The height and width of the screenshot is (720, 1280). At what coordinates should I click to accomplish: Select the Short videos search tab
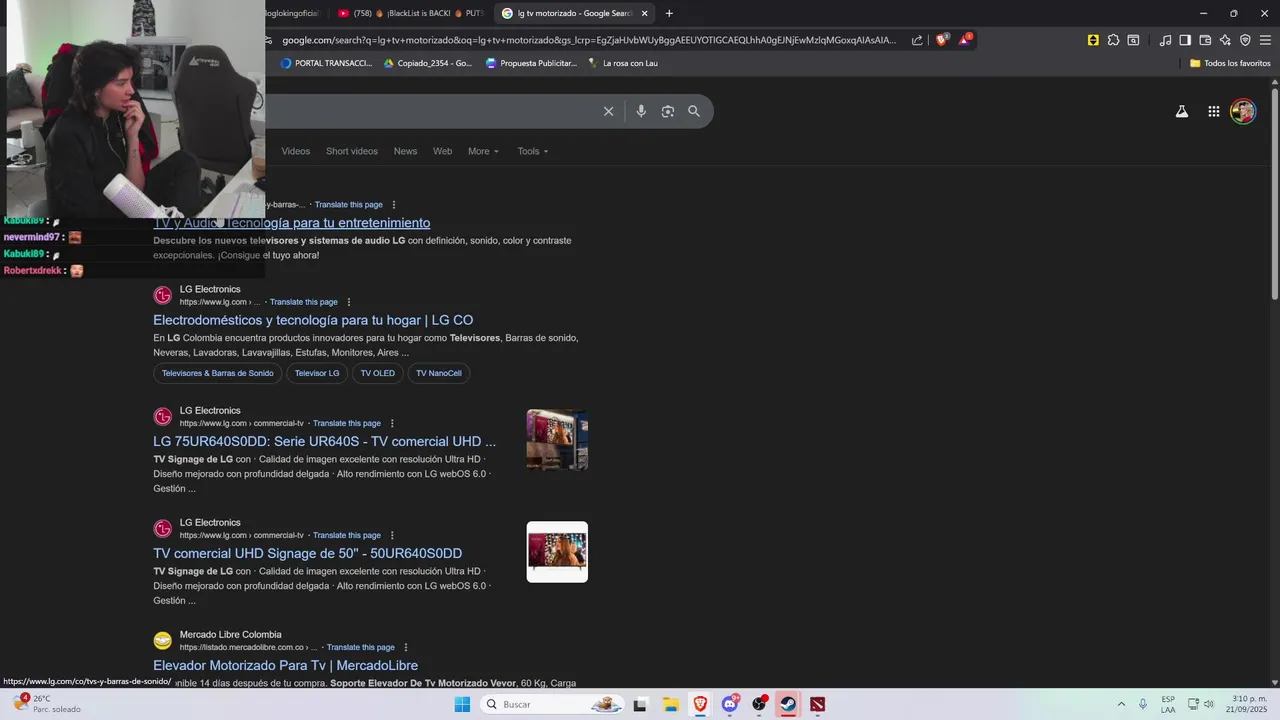coord(352,151)
